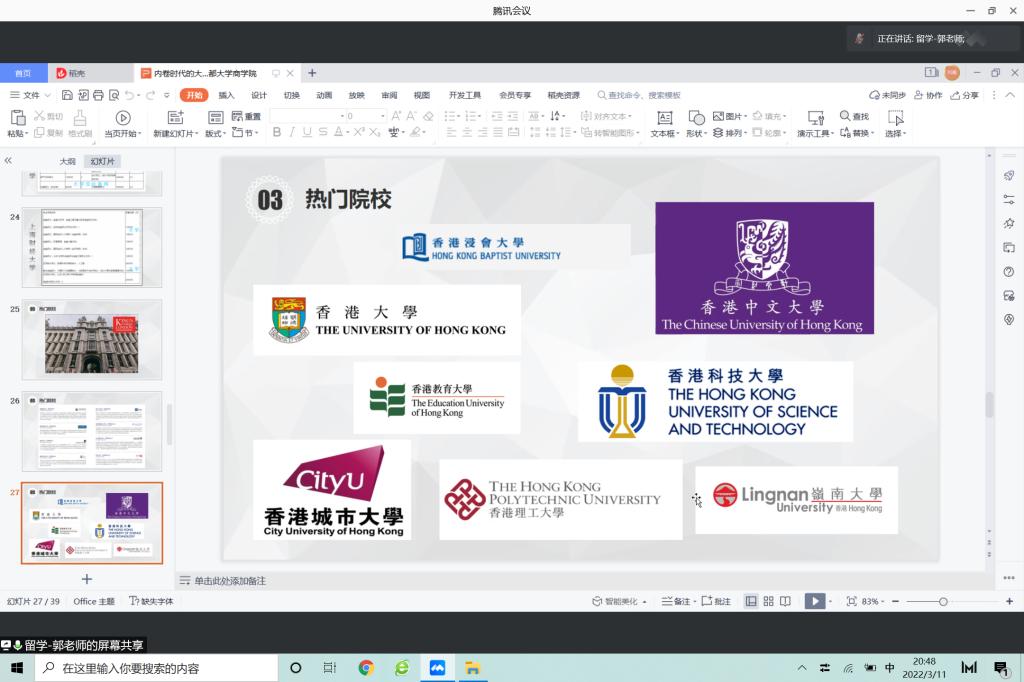This screenshot has height=682, width=1024.
Task: Open the Animation (动画) ribbon tab
Action: pyautogui.click(x=324, y=95)
